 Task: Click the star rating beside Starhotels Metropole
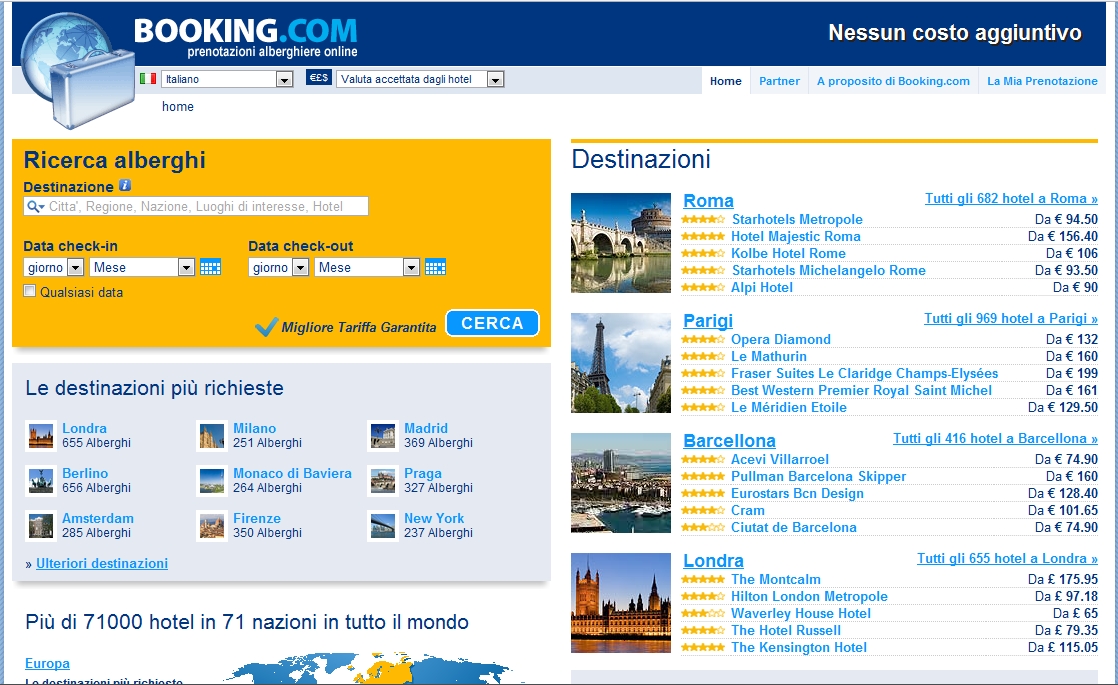703,220
